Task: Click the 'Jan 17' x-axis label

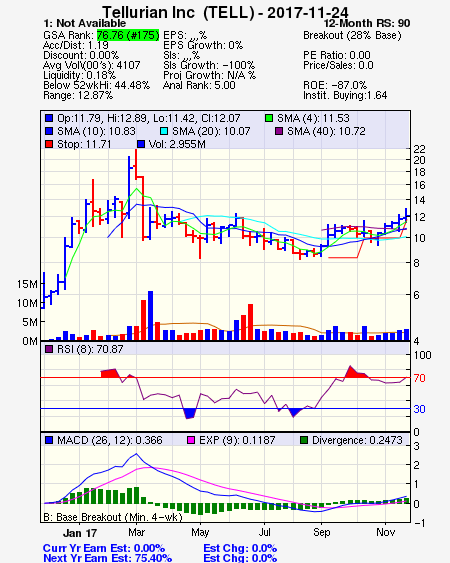Action: (x=80, y=533)
